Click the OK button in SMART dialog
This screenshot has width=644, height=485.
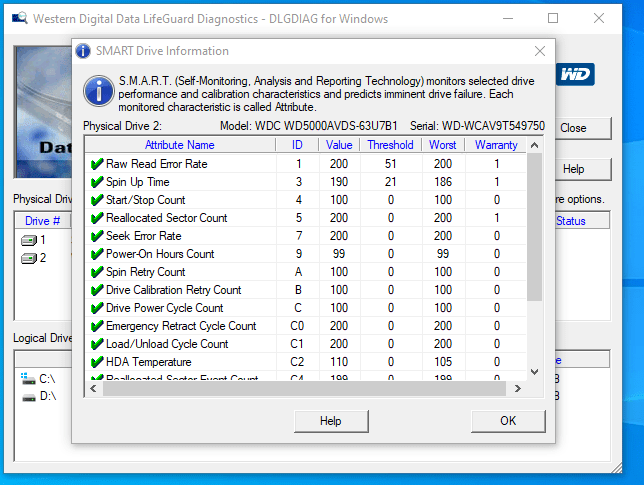[508, 421]
